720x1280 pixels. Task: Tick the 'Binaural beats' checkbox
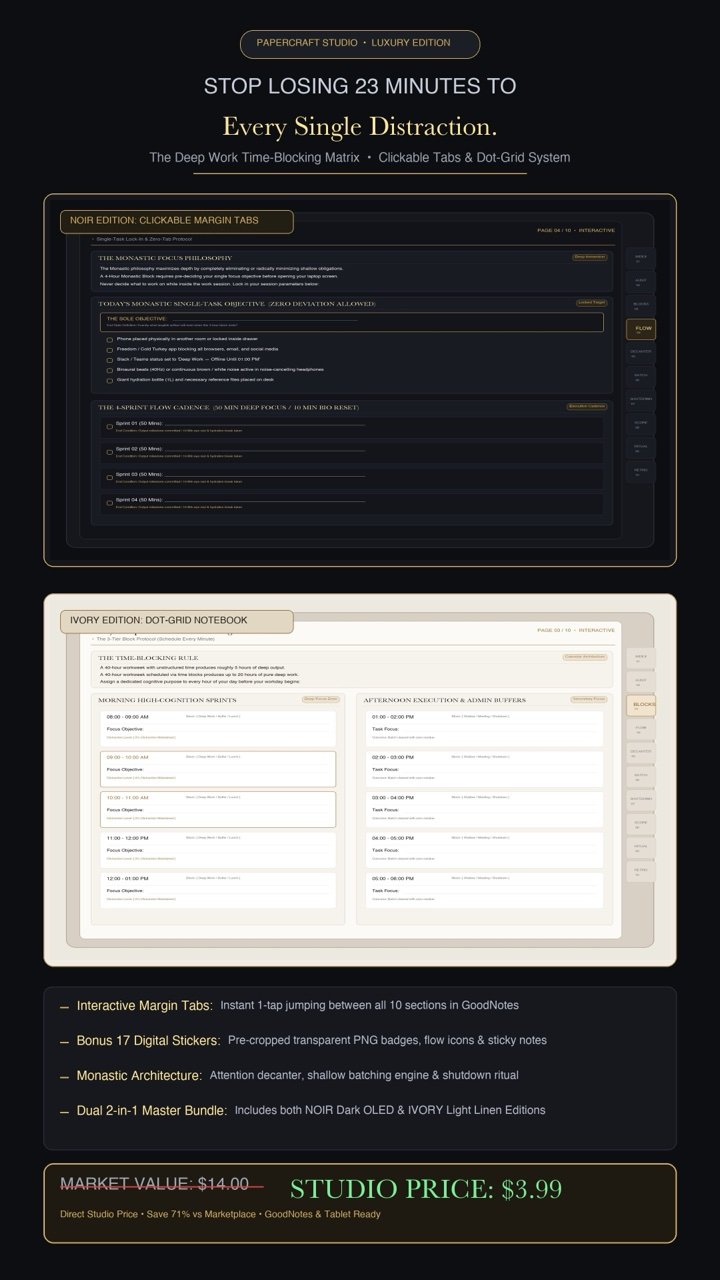pos(110,370)
